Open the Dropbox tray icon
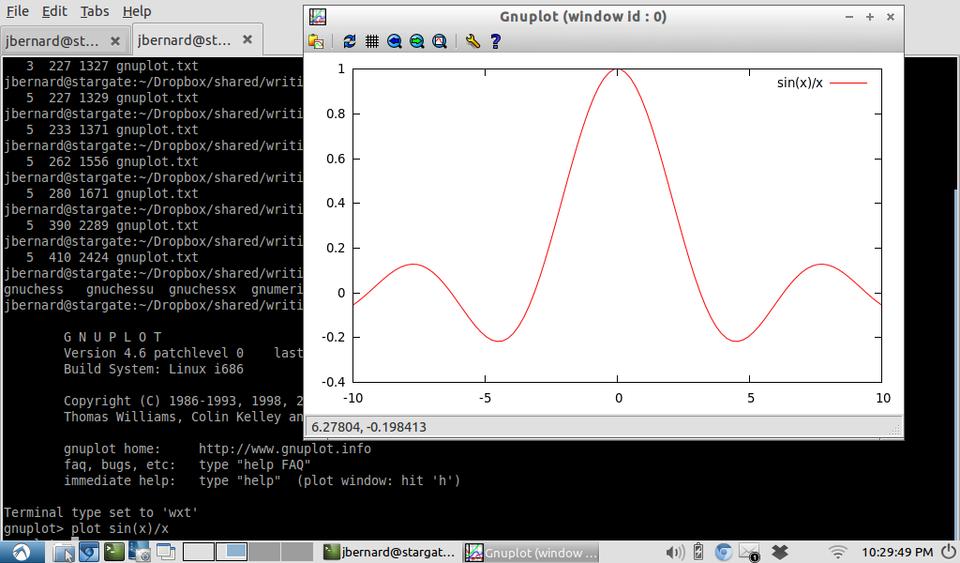This screenshot has width=960, height=563. [x=782, y=552]
